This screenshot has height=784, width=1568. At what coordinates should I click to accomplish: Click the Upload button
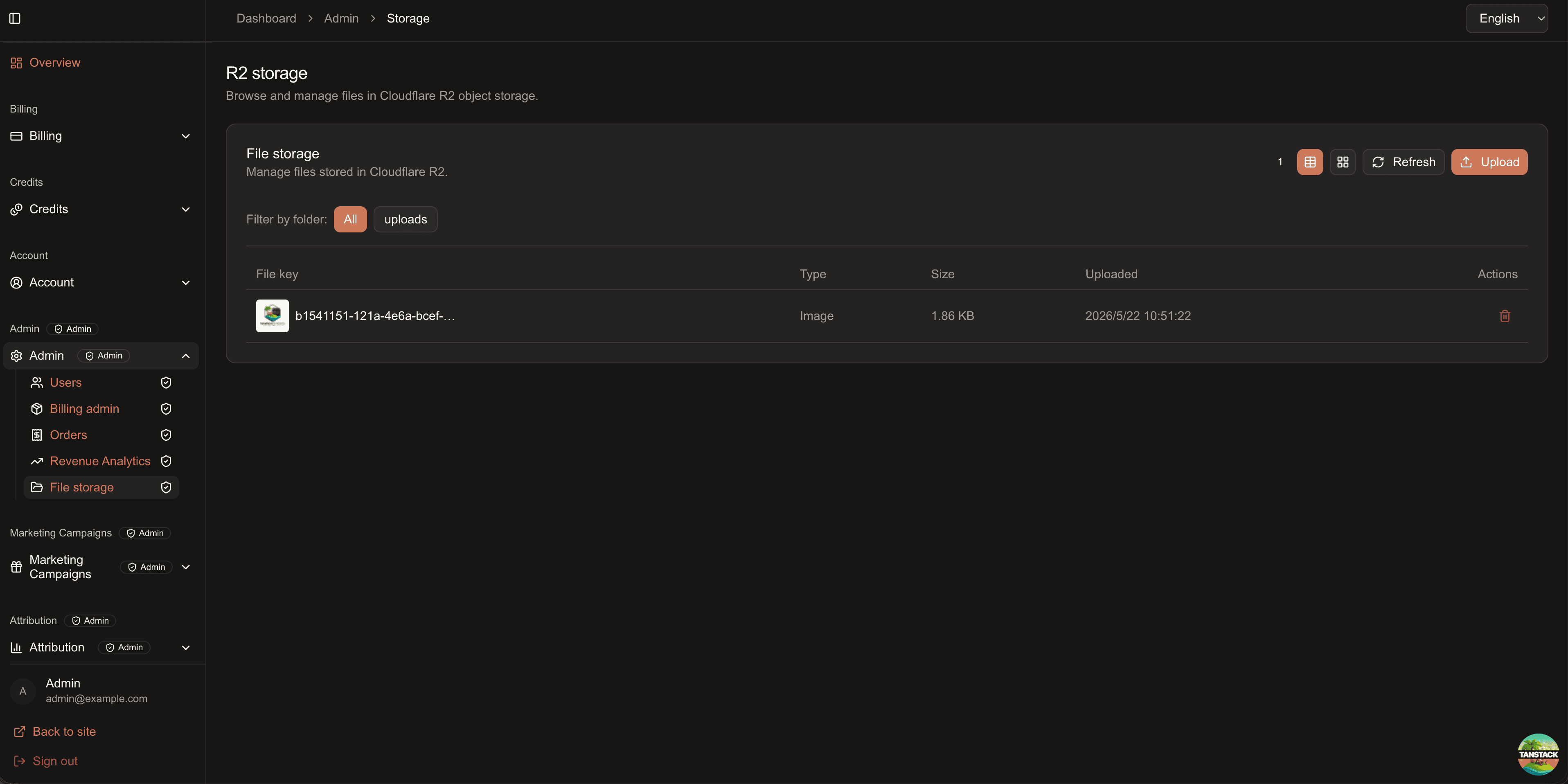(x=1489, y=162)
